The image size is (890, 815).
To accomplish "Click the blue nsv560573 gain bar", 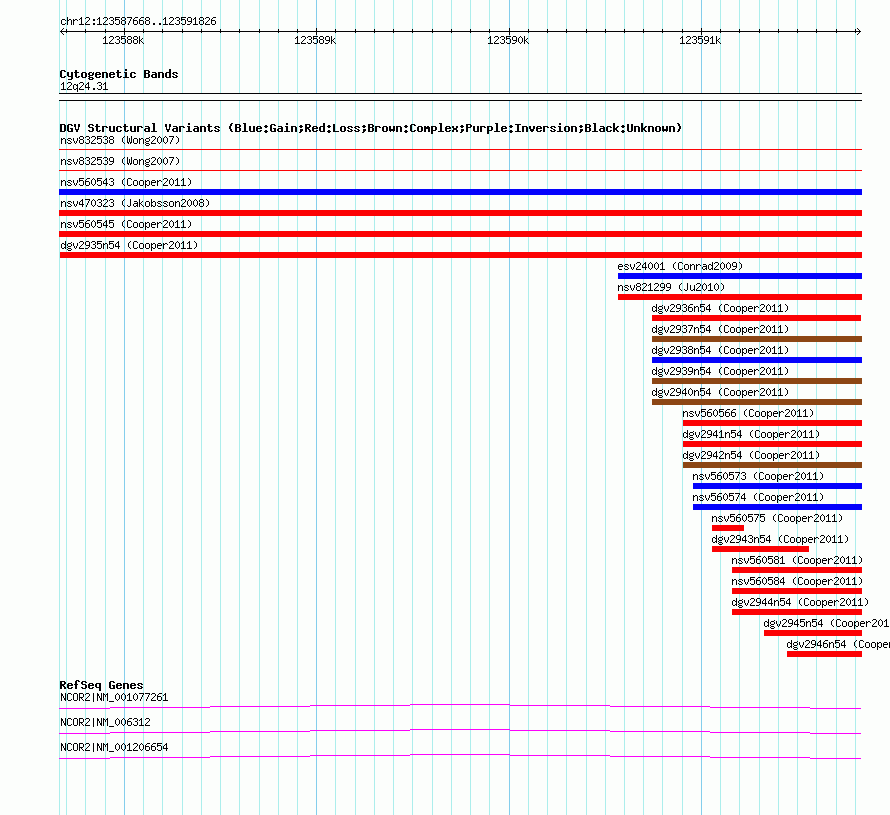I will pyautogui.click(x=777, y=486).
